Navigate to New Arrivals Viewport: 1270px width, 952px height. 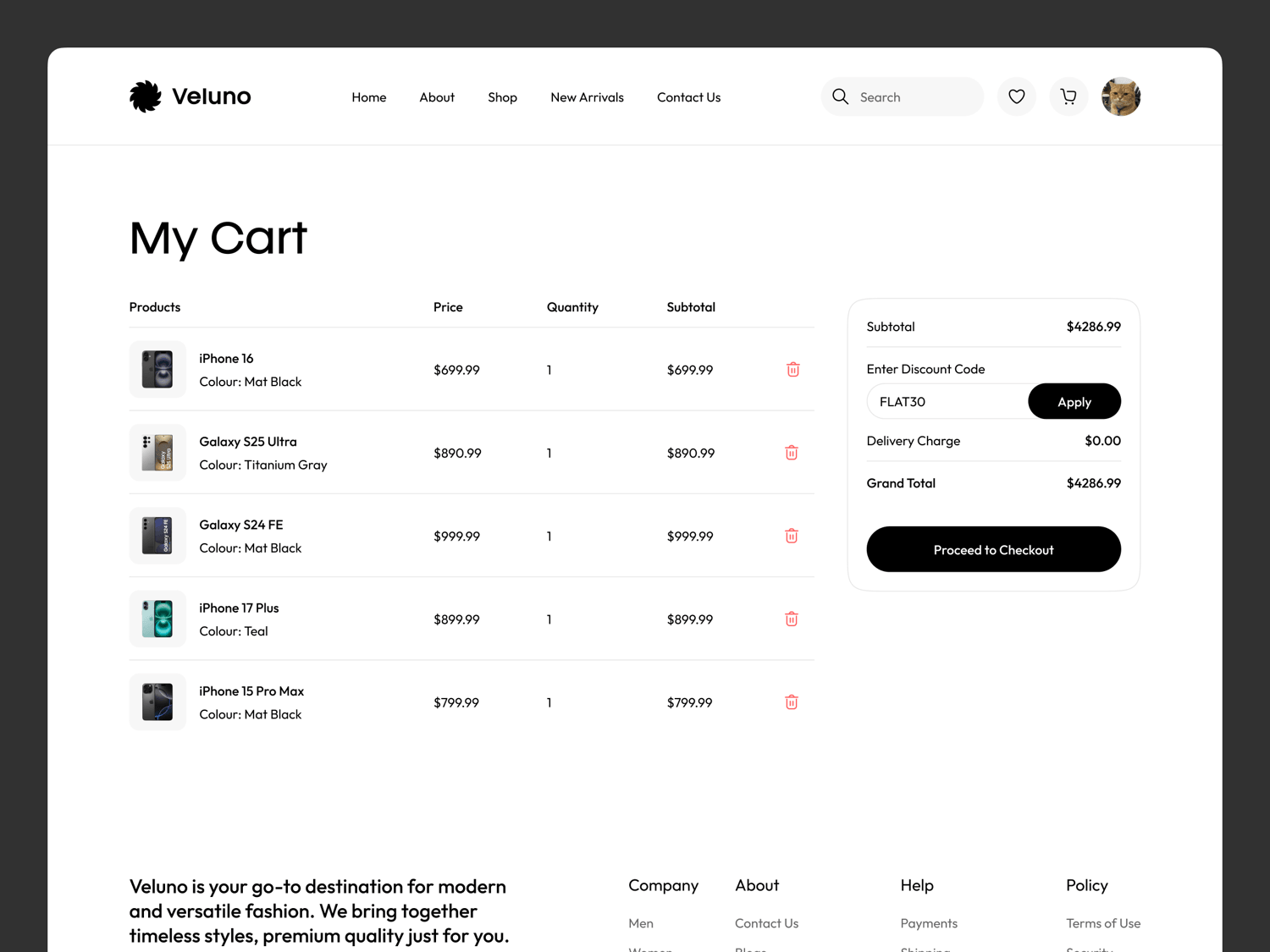(587, 97)
